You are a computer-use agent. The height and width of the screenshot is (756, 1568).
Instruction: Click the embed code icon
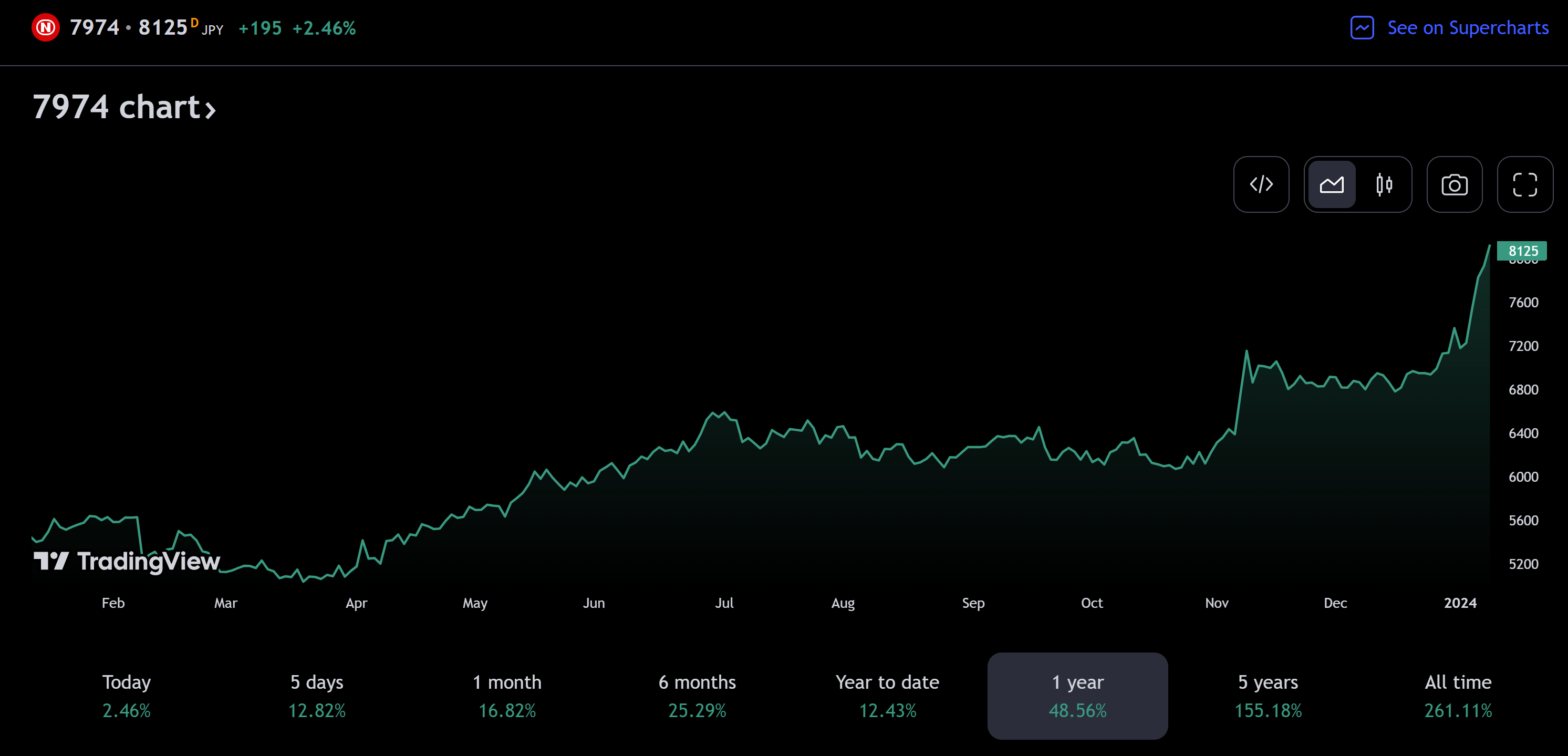(x=1261, y=184)
